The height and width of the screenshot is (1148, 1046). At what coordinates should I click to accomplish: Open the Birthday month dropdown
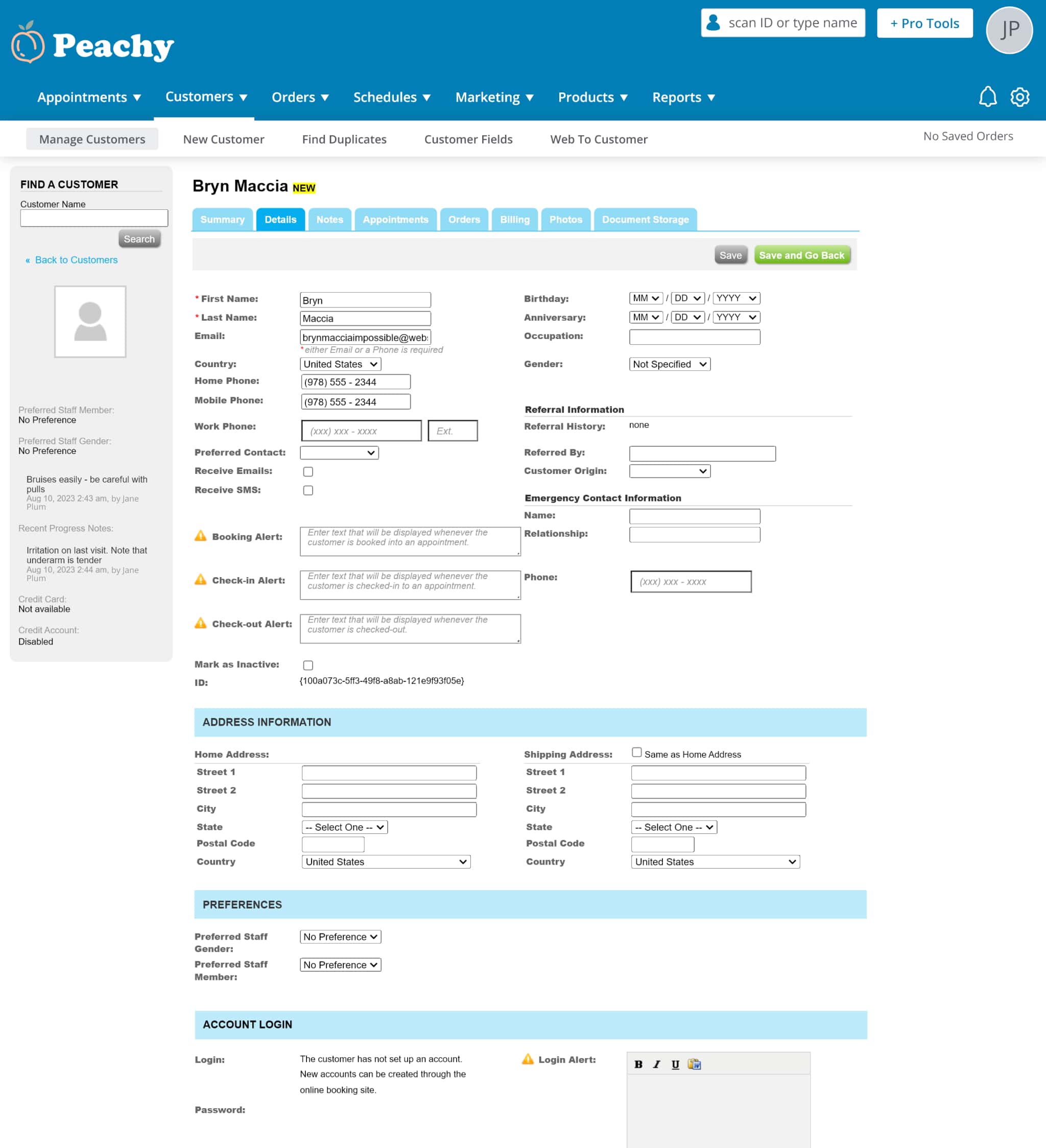pyautogui.click(x=645, y=298)
